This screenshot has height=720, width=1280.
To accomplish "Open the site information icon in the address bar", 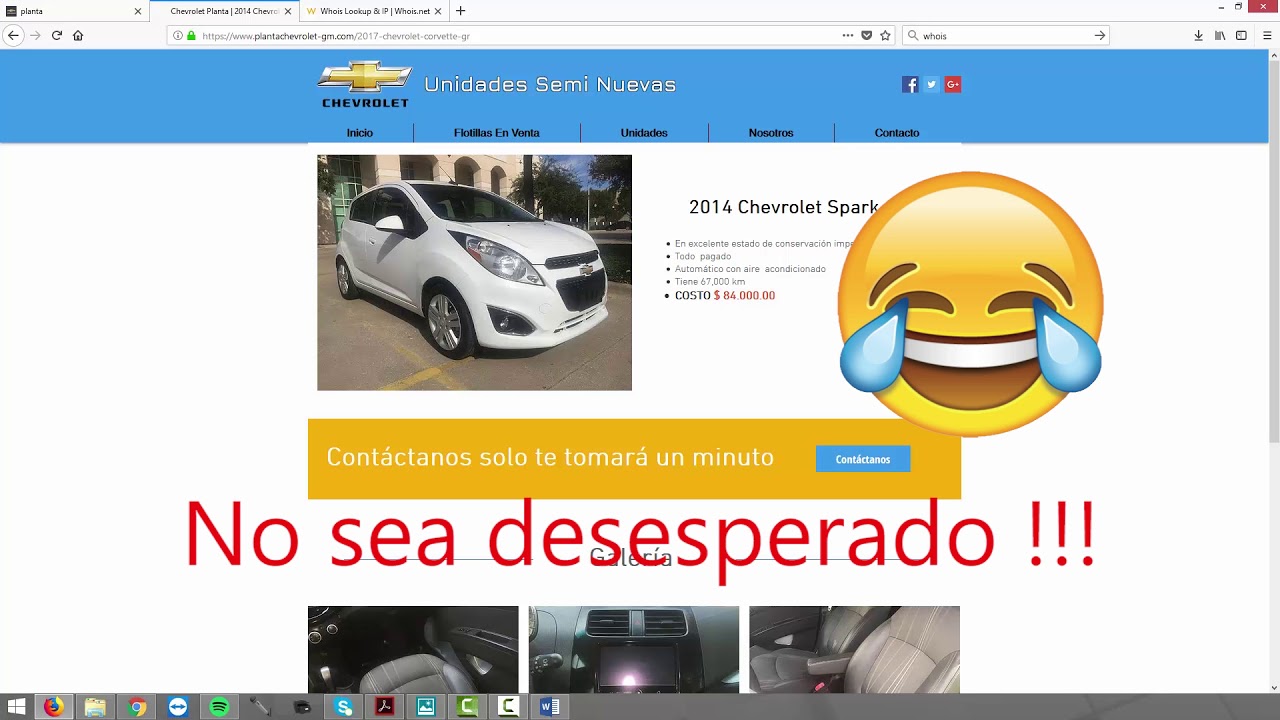I will pyautogui.click(x=178, y=35).
